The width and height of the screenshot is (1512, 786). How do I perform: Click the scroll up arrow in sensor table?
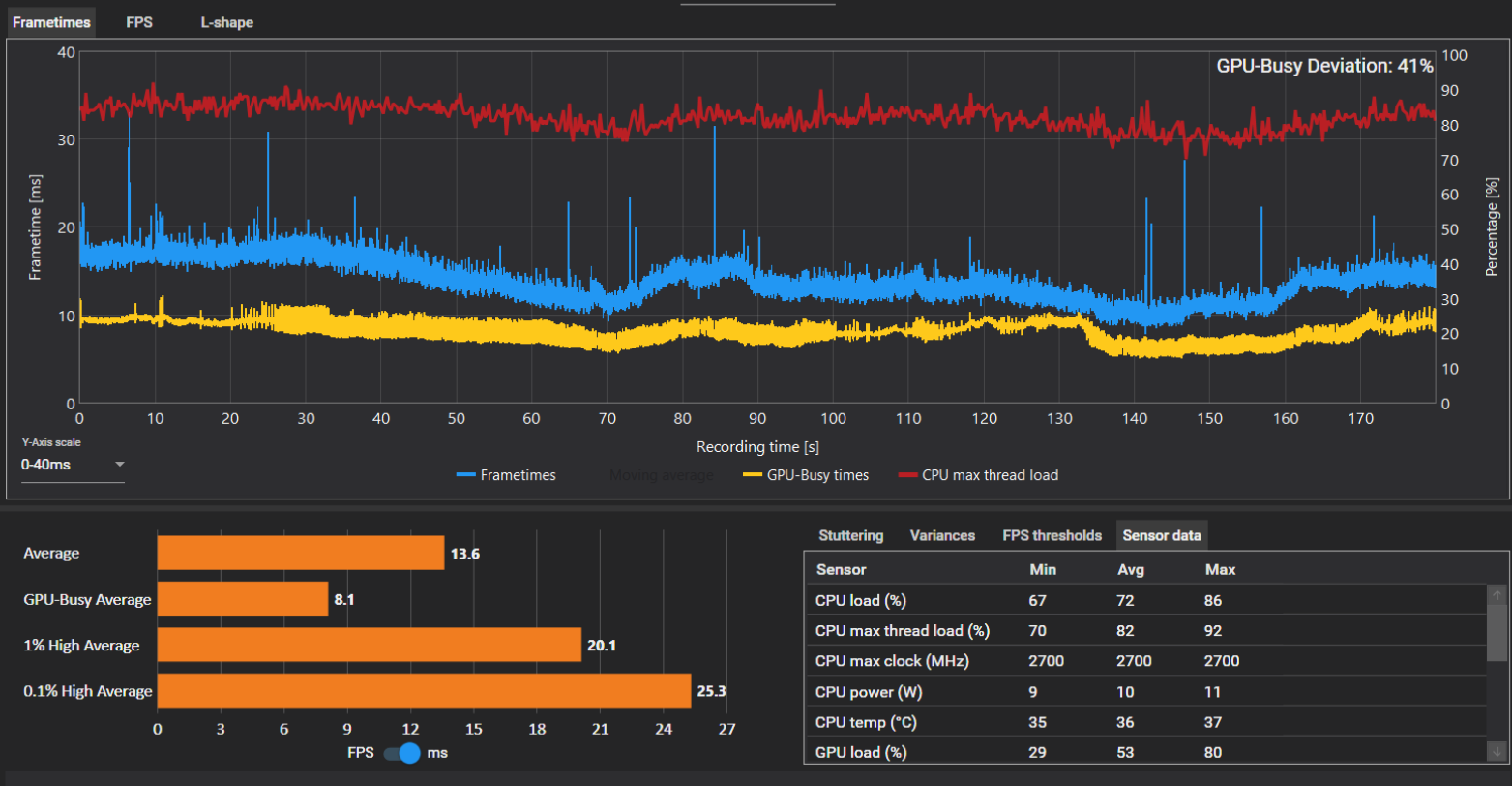[1497, 595]
